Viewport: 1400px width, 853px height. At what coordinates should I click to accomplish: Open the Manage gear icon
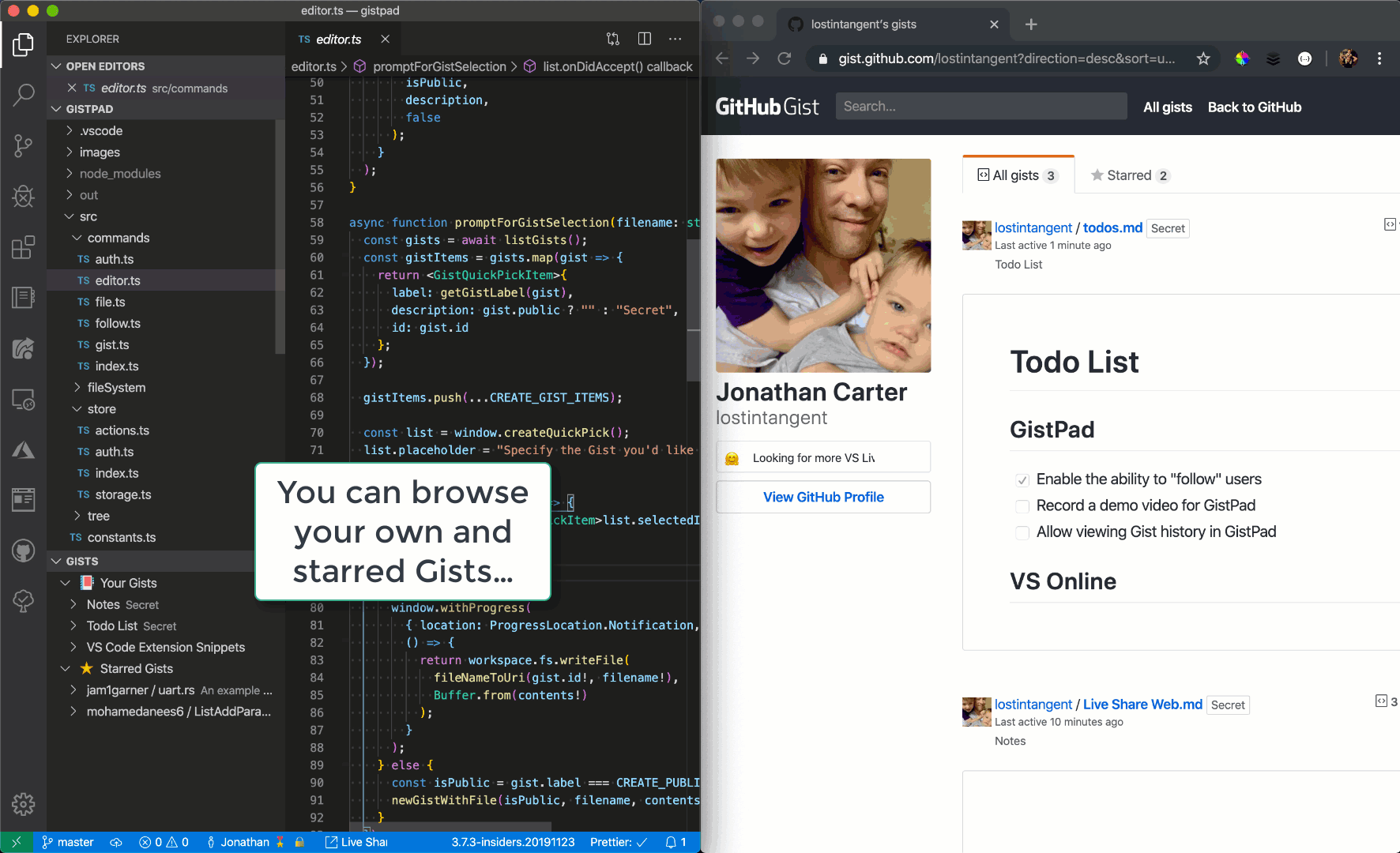pyautogui.click(x=24, y=804)
